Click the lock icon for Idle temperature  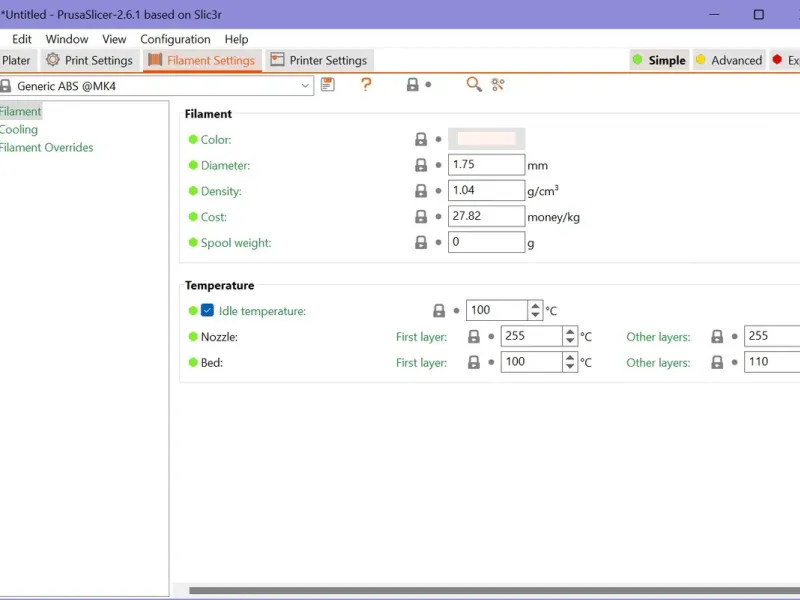(439, 310)
